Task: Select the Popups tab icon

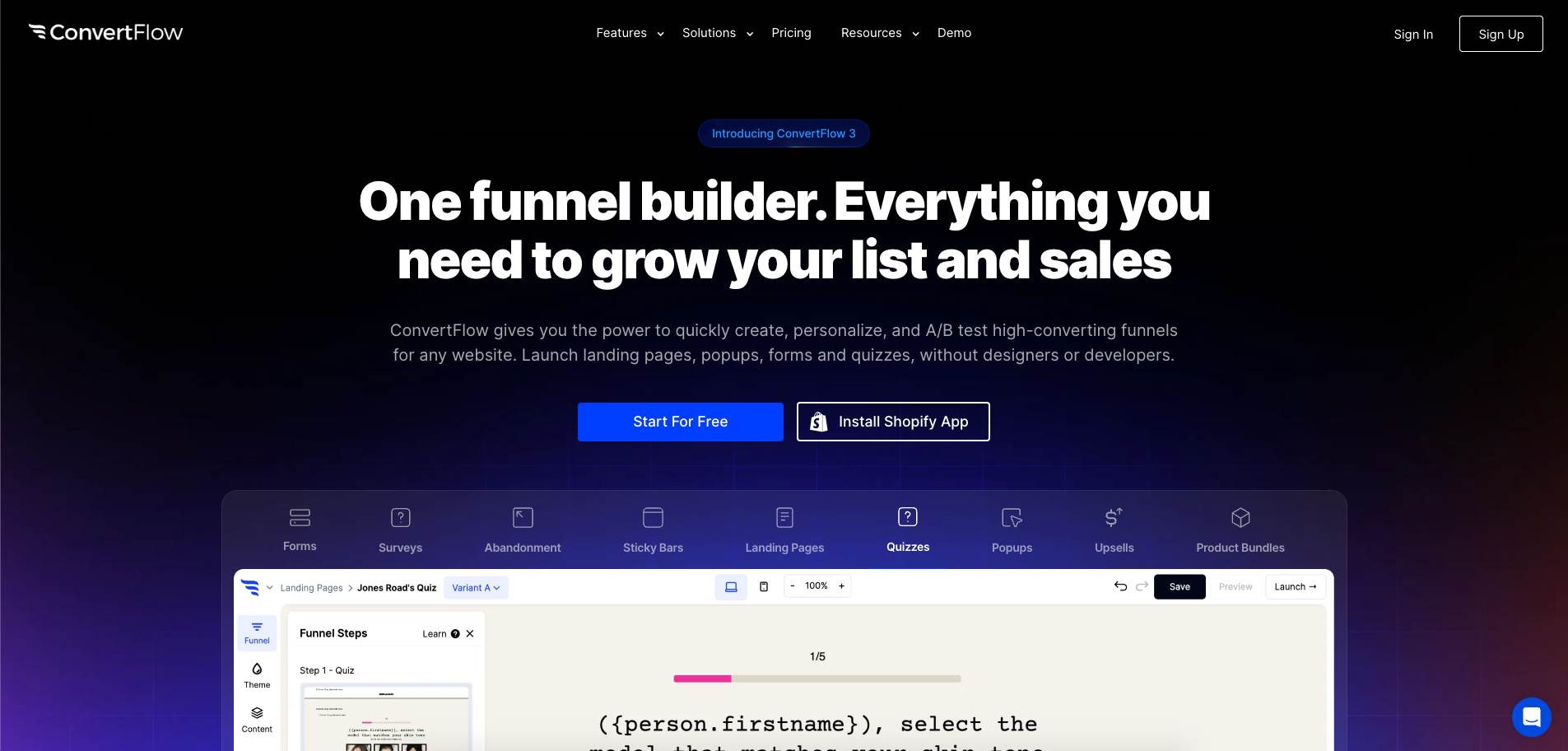Action: click(x=1012, y=517)
